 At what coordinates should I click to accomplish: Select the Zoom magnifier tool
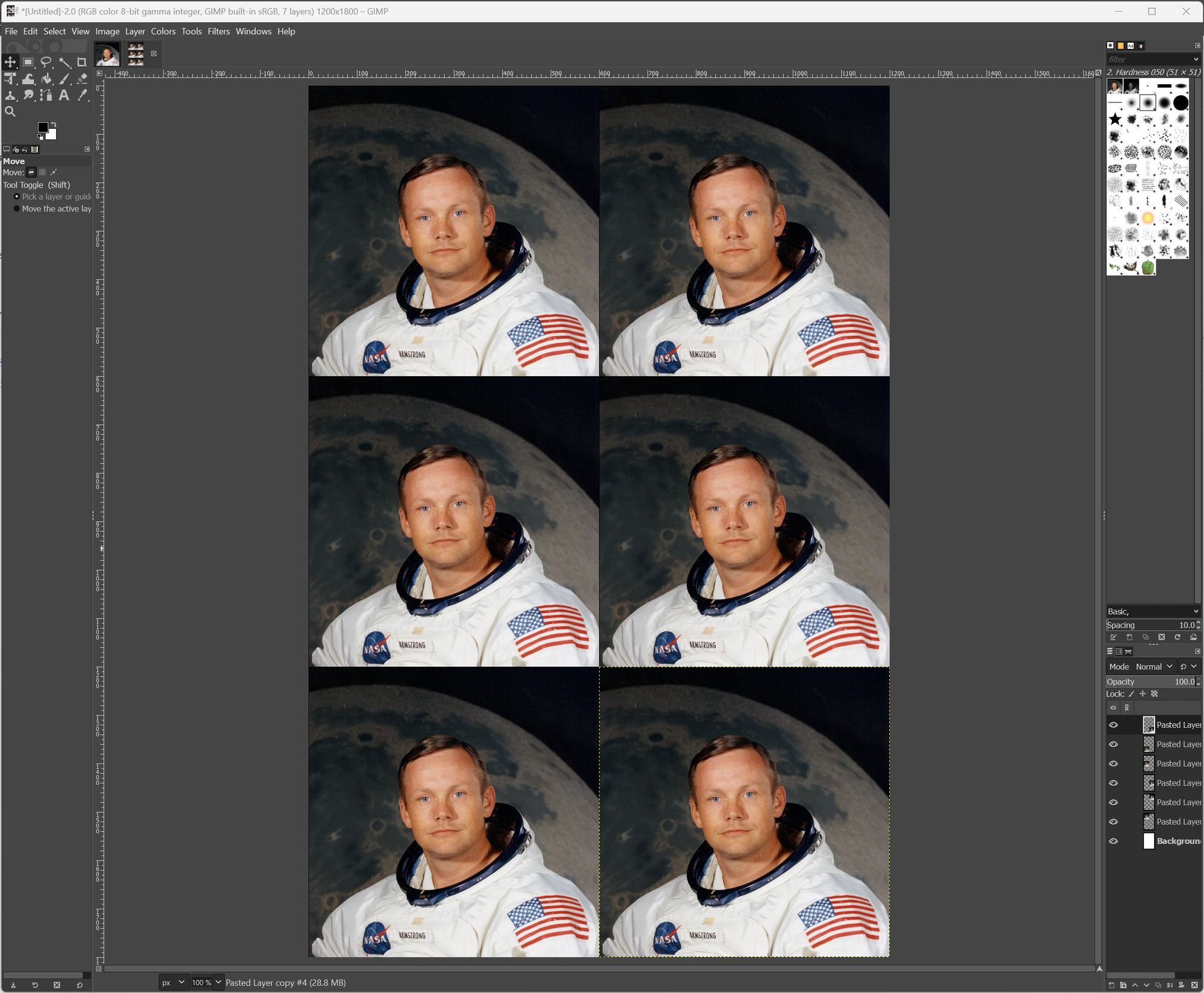(10, 111)
